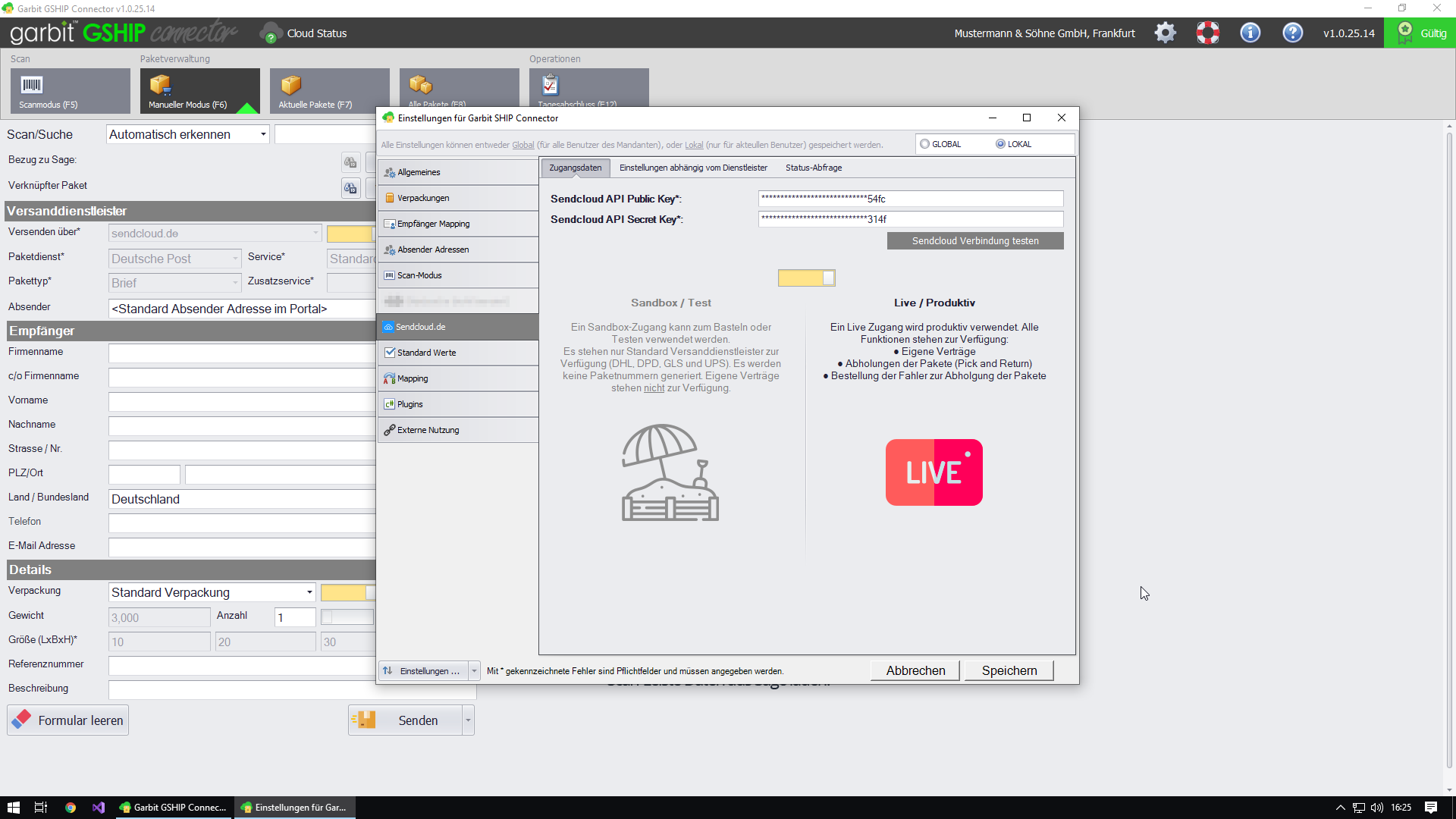
Task: Click the Sendcloud API Secret Key field
Action: (x=911, y=219)
